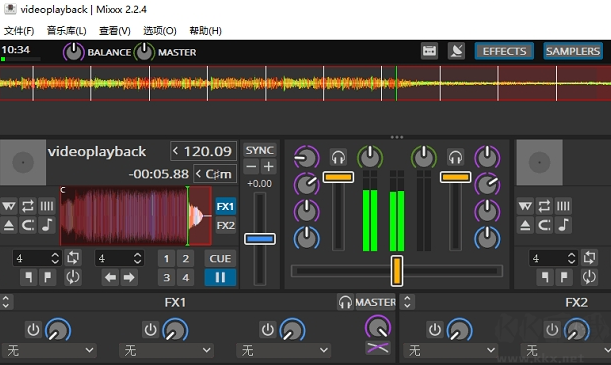
Task: Jump forward with the right beatjump arrow
Action: click(x=129, y=277)
